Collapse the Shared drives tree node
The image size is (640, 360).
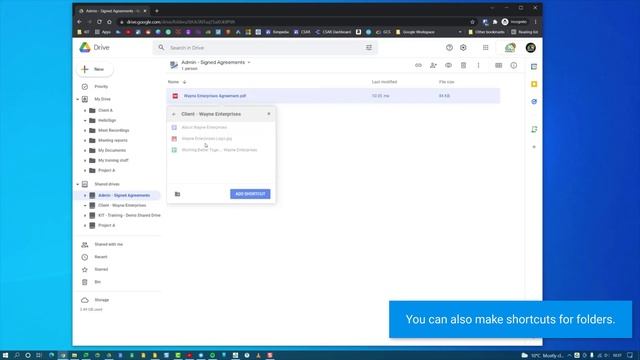[x=78, y=184]
